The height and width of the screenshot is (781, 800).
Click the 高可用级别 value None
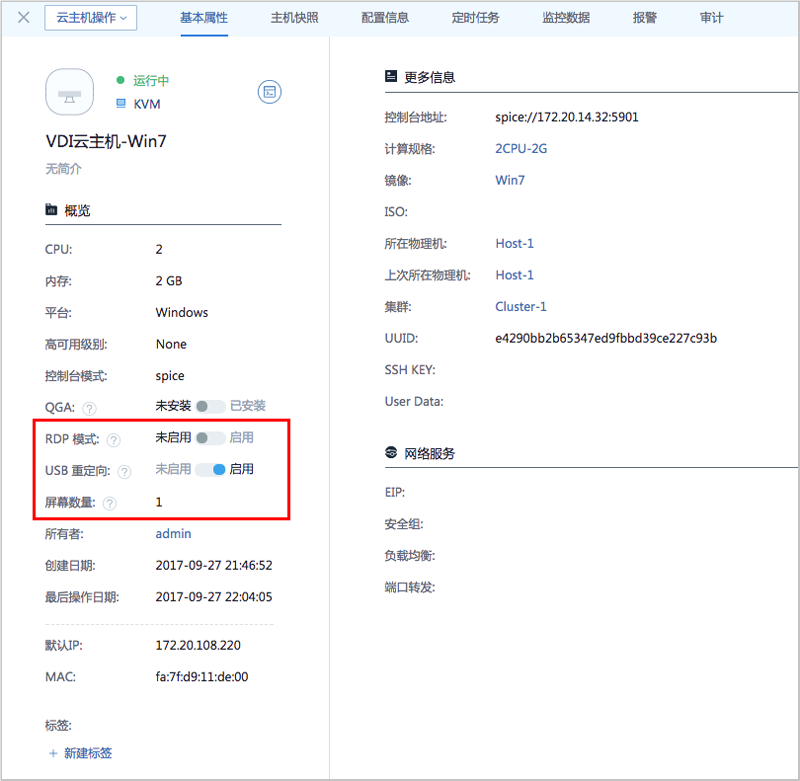pyautogui.click(x=171, y=344)
